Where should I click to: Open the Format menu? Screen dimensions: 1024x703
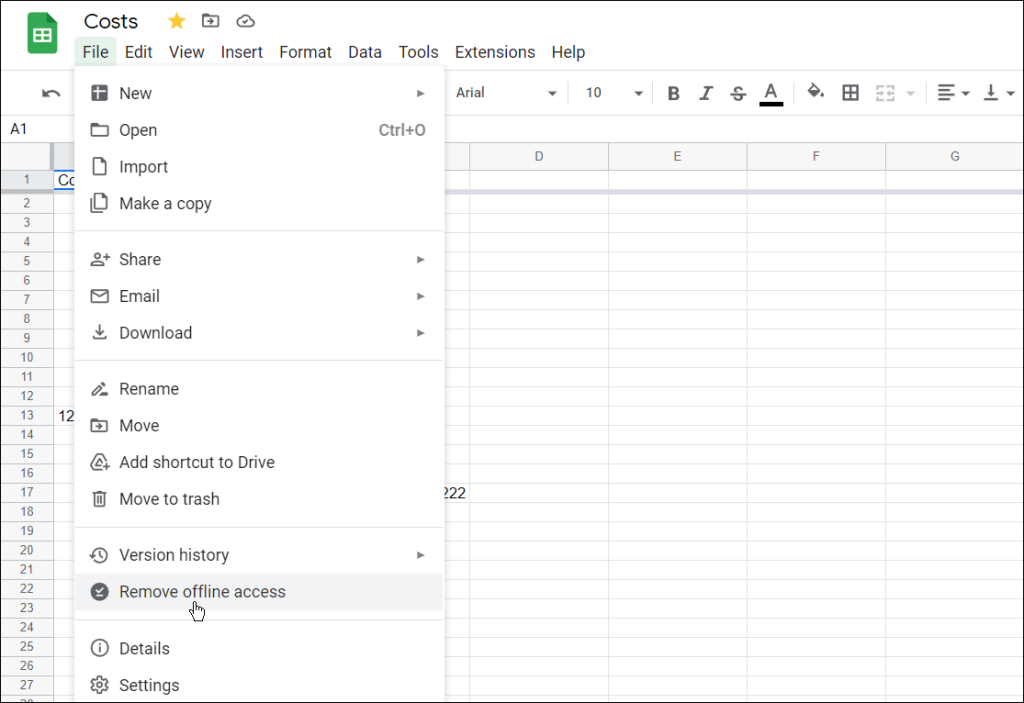(x=305, y=52)
